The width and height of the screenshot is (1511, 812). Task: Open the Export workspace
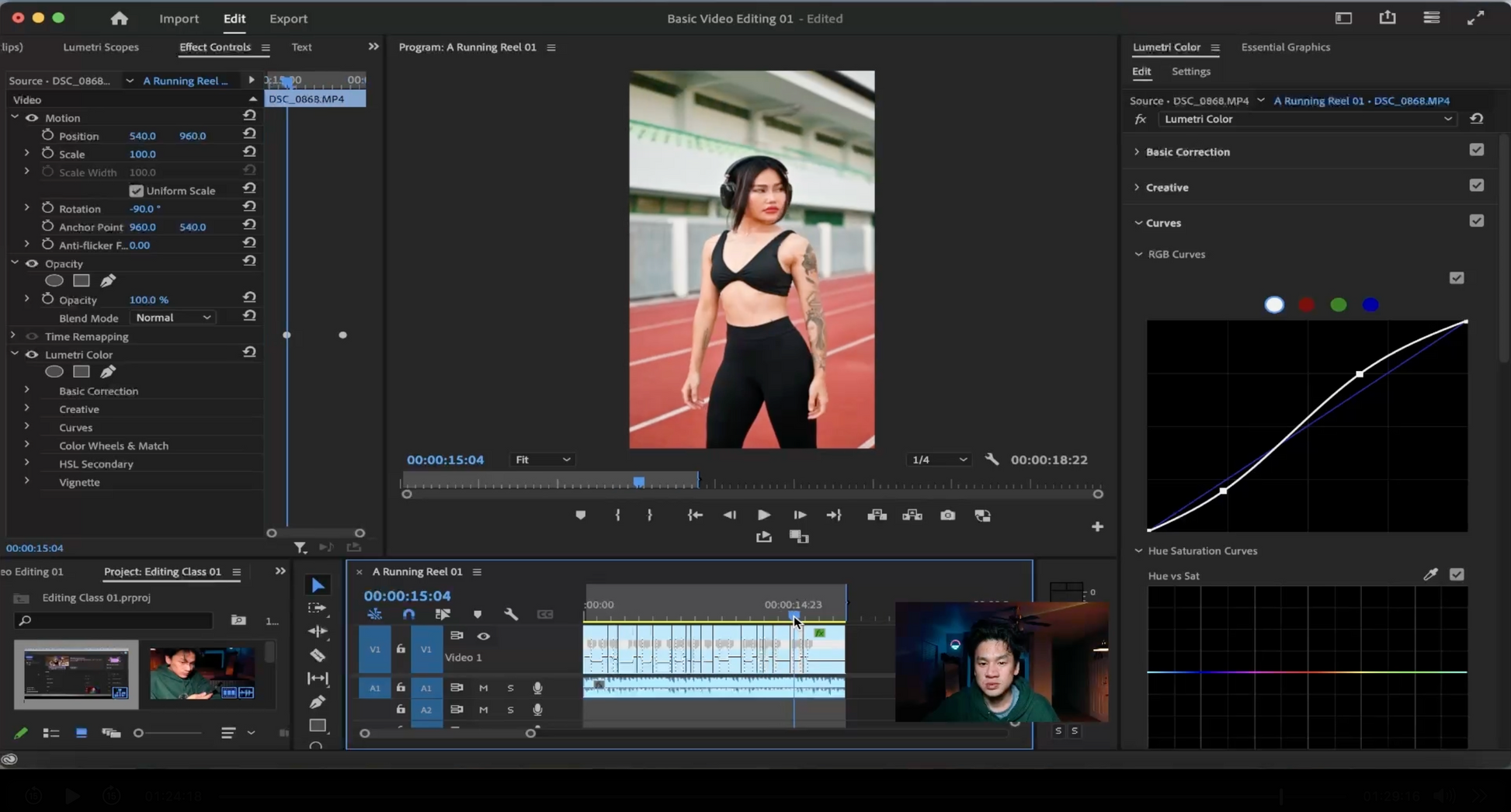[x=288, y=19]
